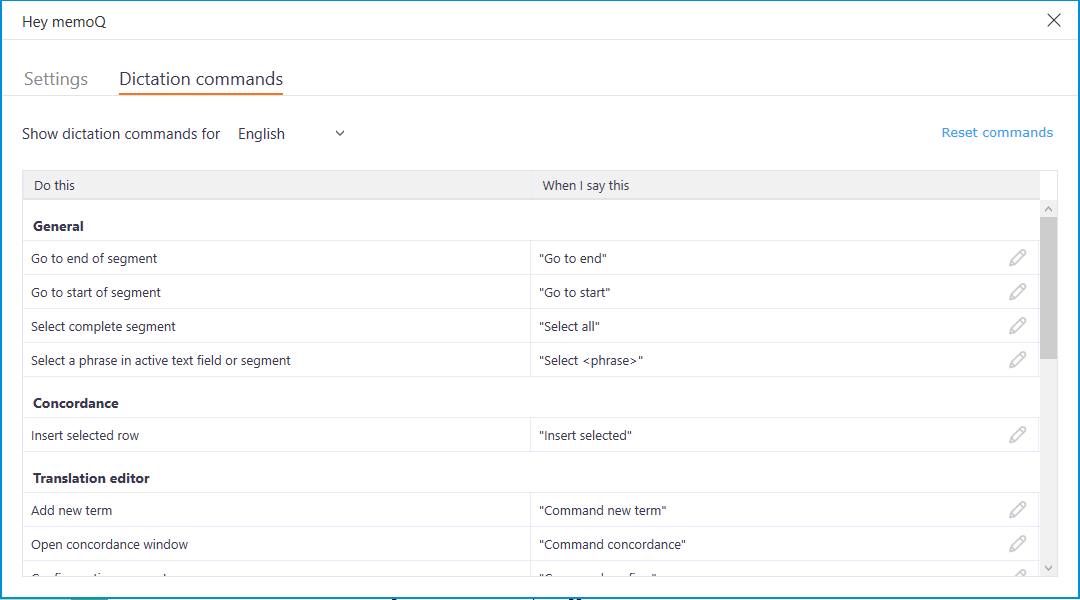Click the "When I say this" column header
Screen dimensions: 1080x600
pos(586,185)
